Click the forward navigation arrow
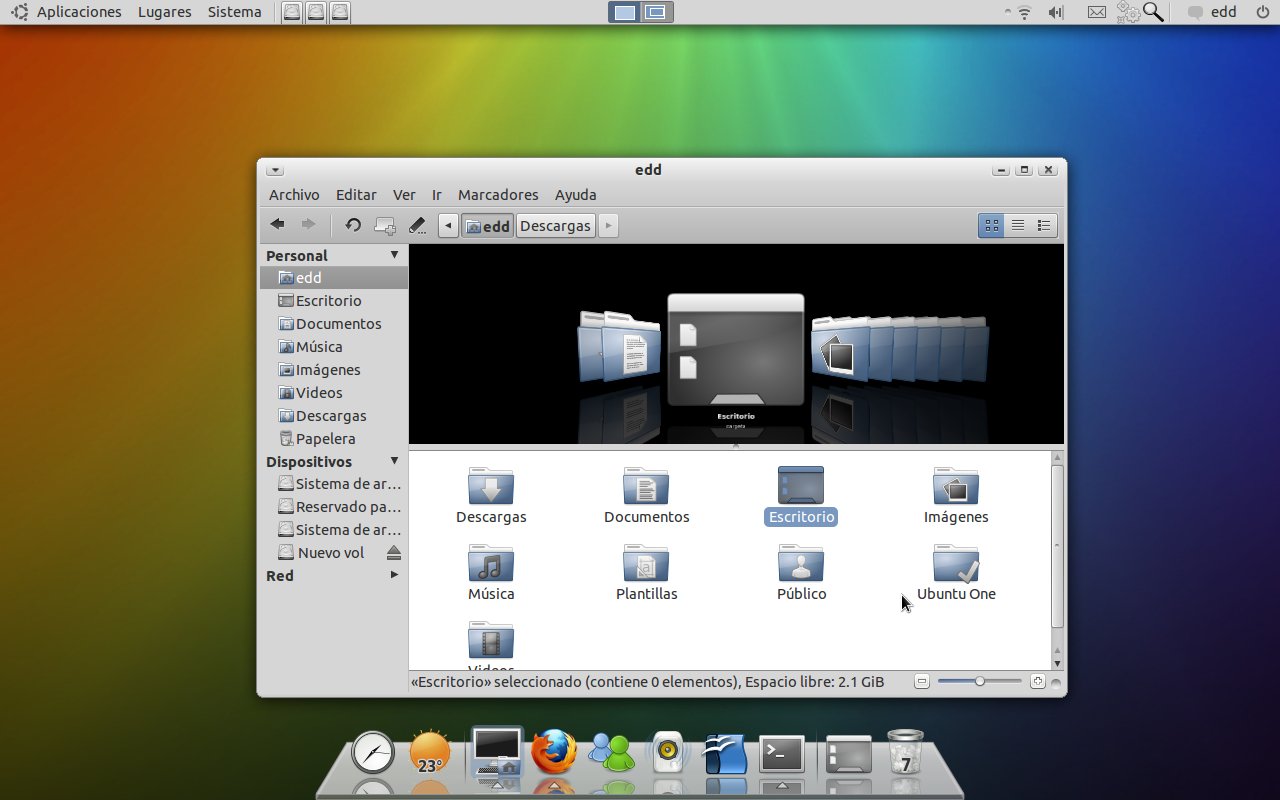This screenshot has height=800, width=1280. (308, 225)
